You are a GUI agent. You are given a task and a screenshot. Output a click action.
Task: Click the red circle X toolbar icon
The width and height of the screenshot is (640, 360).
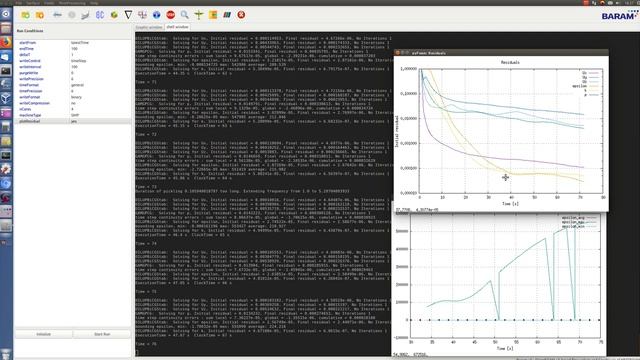pyautogui.click(x=241, y=15)
